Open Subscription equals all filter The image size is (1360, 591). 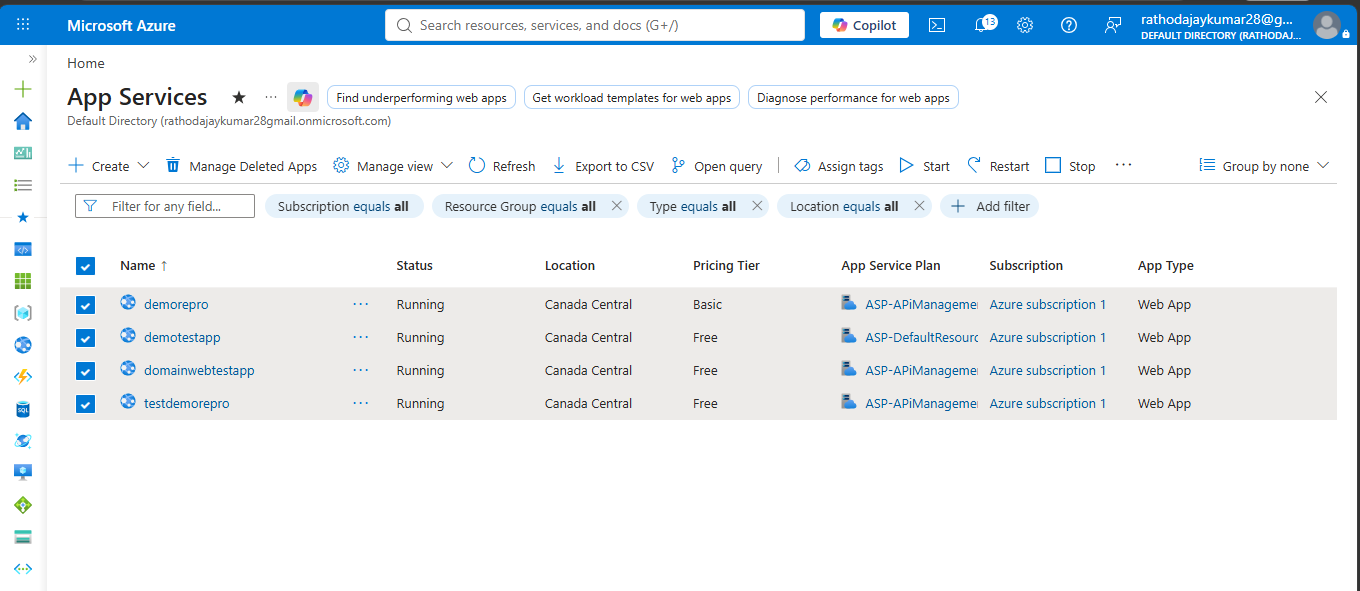pos(343,206)
